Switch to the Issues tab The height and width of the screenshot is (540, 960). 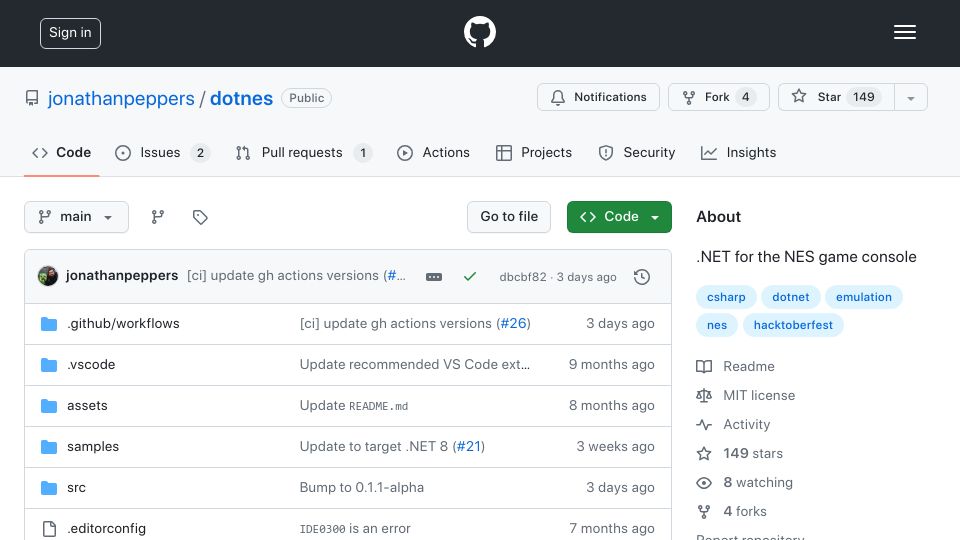pyautogui.click(x=162, y=152)
